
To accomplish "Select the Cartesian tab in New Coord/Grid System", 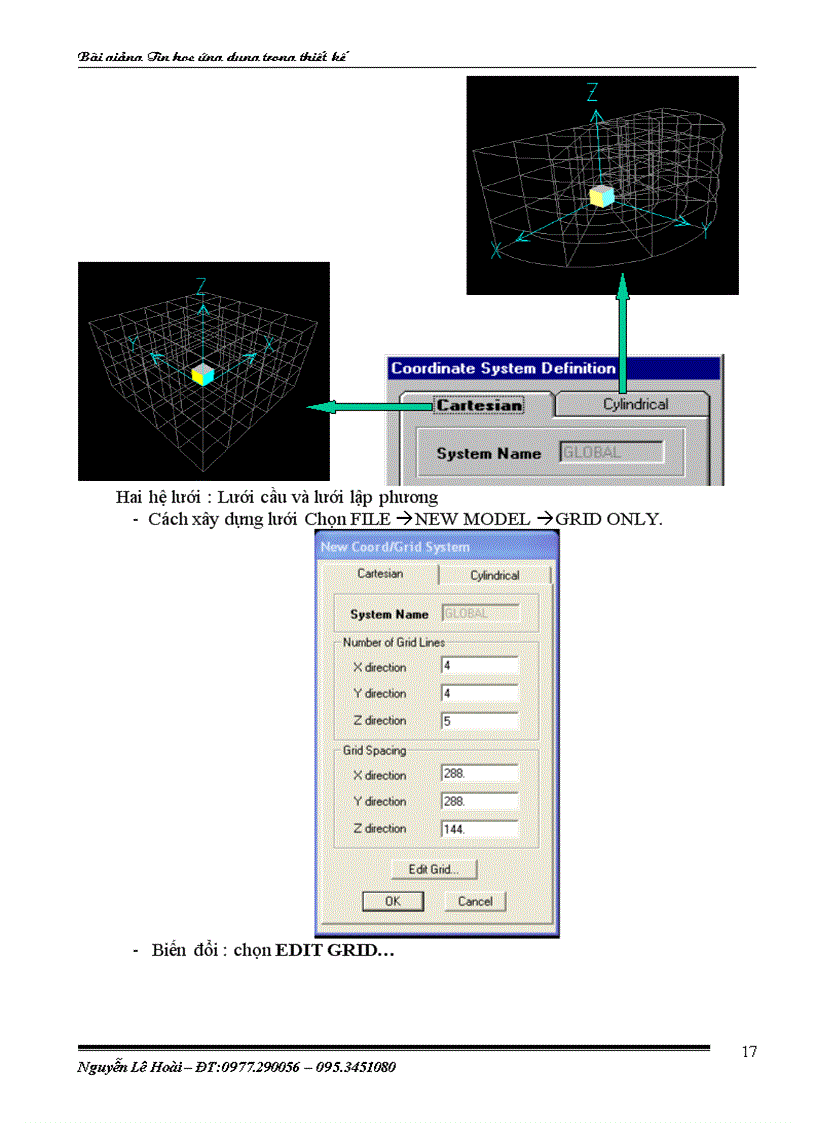I will point(382,574).
